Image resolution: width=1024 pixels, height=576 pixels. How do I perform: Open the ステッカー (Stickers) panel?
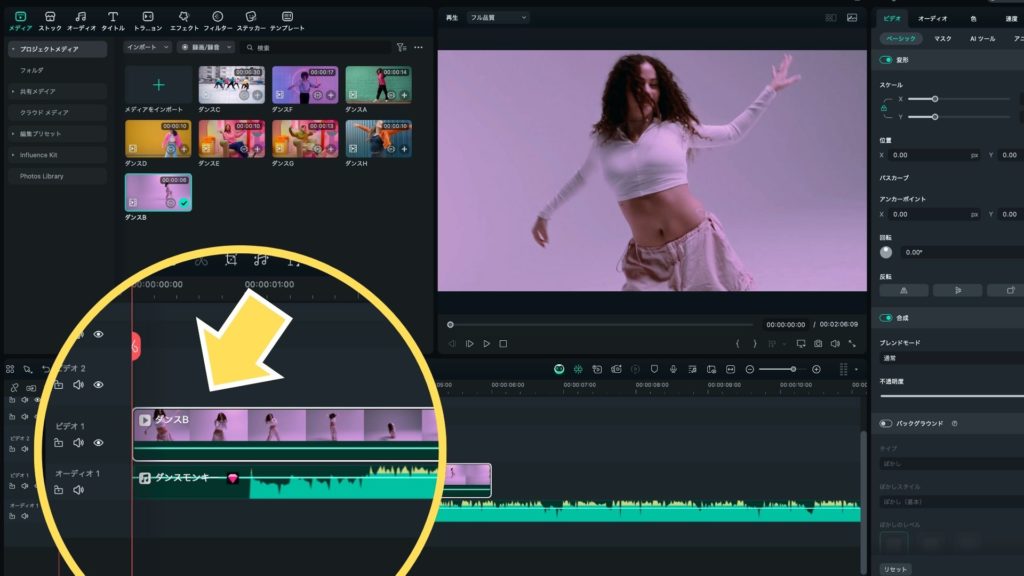click(251, 21)
